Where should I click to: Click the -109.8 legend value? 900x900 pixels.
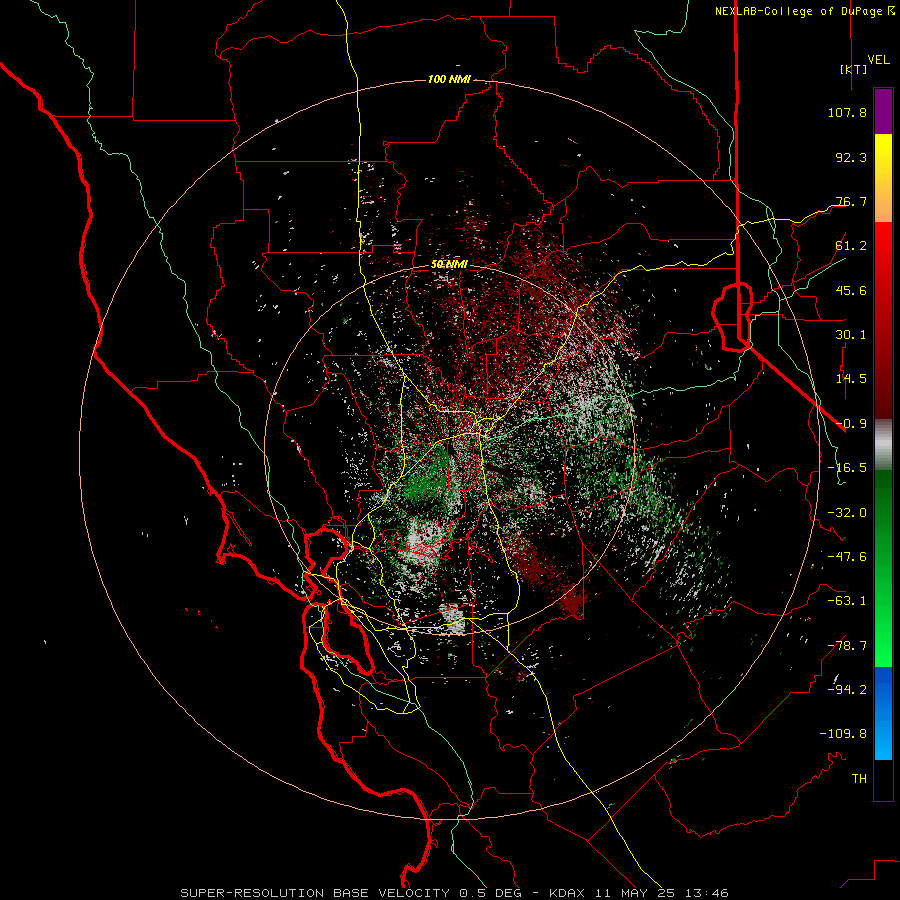[x=843, y=734]
